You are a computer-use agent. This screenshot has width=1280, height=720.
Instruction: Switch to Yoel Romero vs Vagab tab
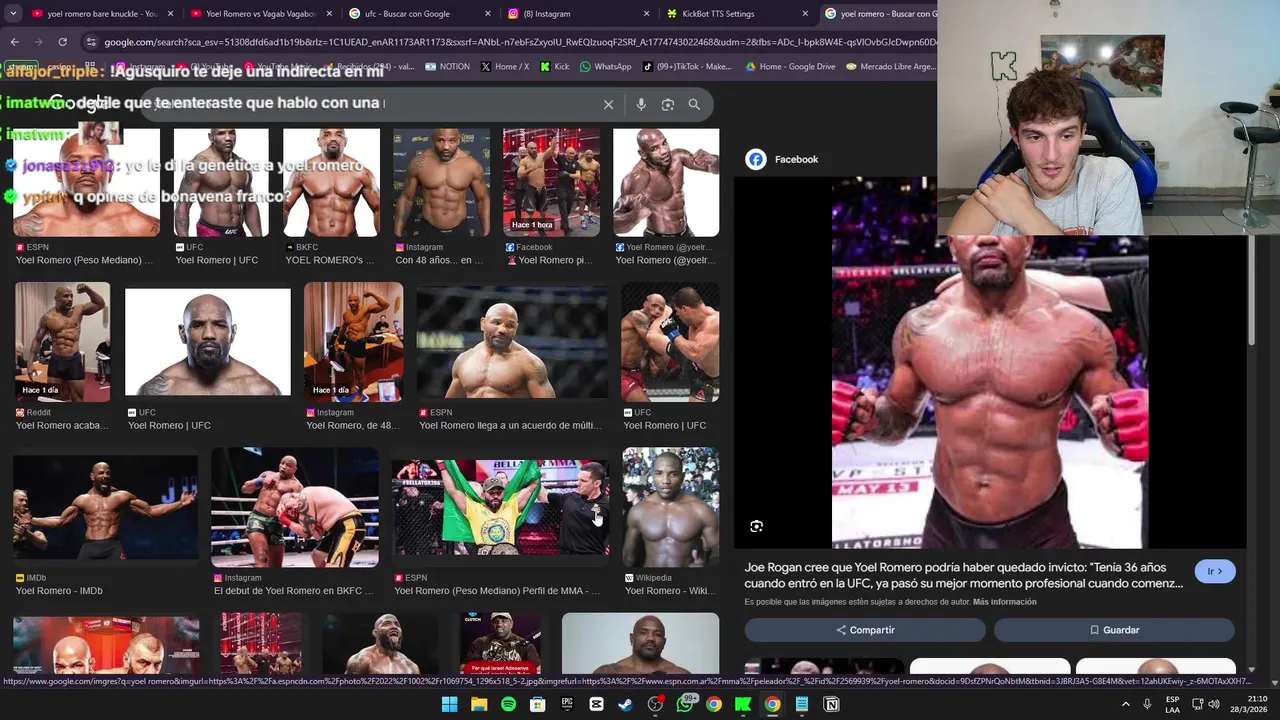(260, 14)
